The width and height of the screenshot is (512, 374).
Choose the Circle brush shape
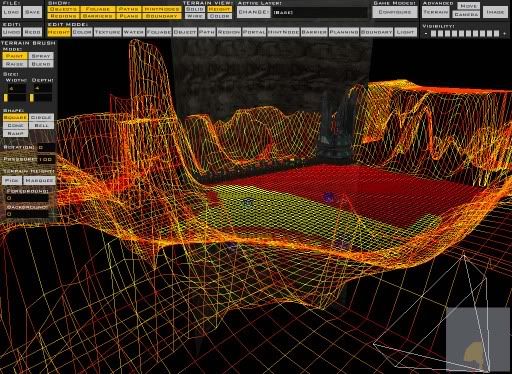(x=41, y=118)
